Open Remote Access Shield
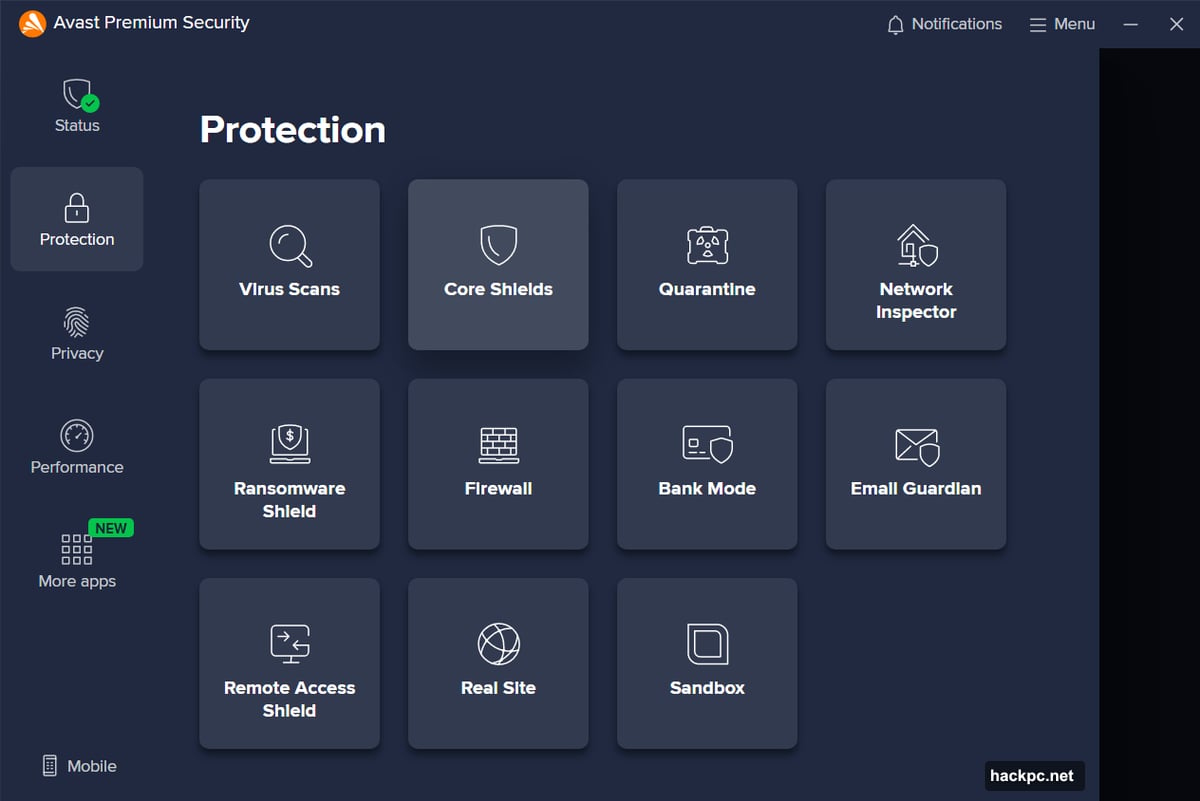Screen dimensions: 1200x801 289,663
